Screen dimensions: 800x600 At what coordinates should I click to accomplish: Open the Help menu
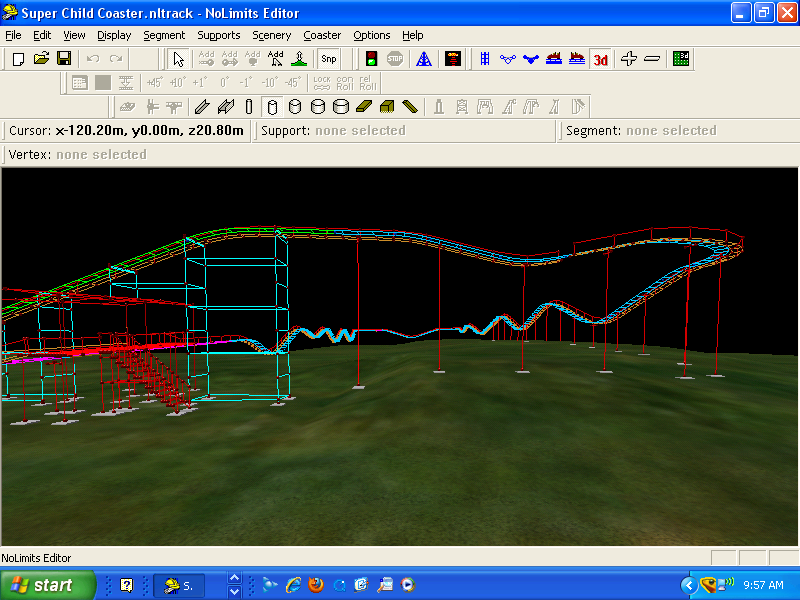(412, 35)
